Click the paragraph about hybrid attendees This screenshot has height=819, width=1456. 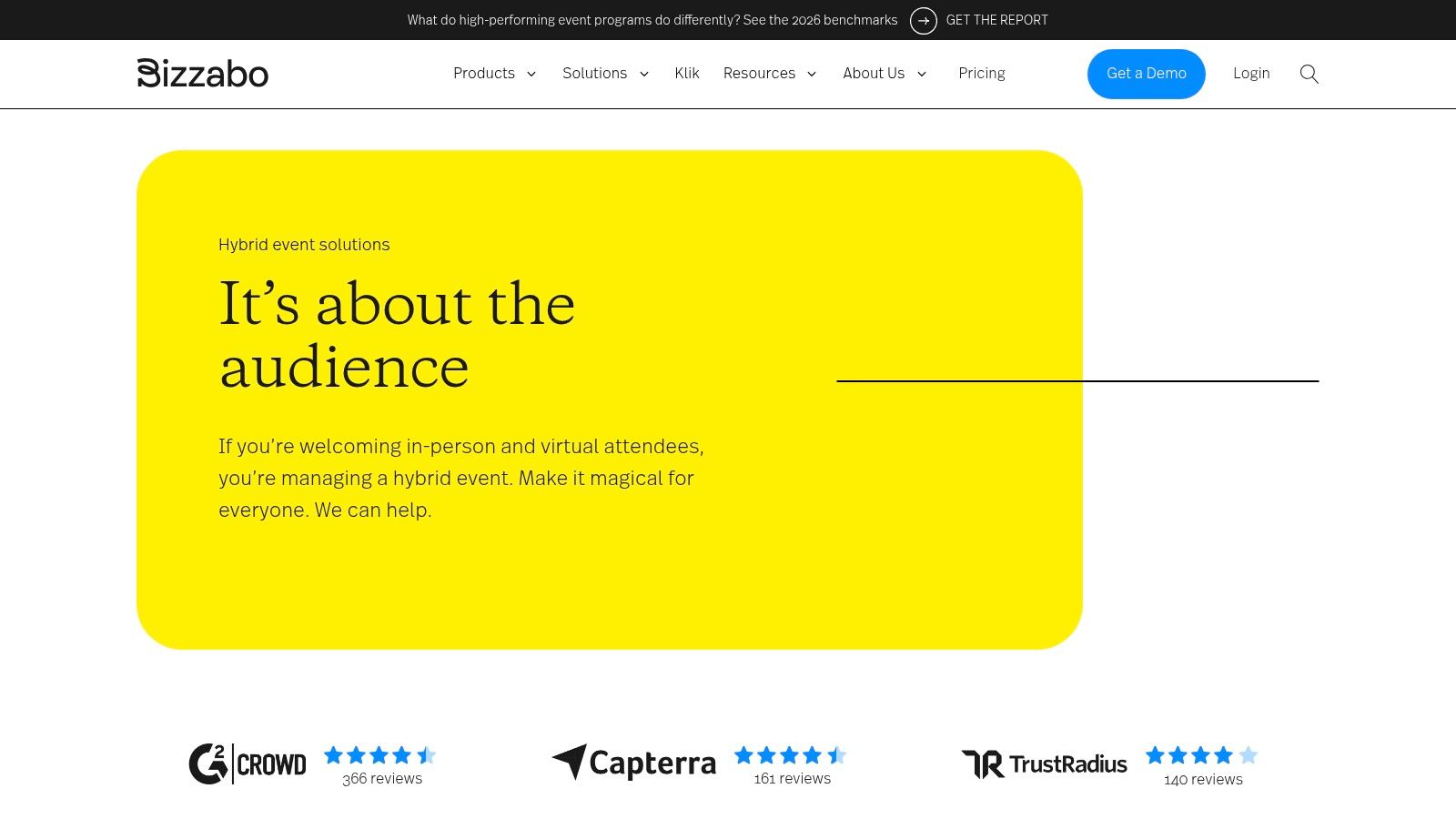point(461,478)
